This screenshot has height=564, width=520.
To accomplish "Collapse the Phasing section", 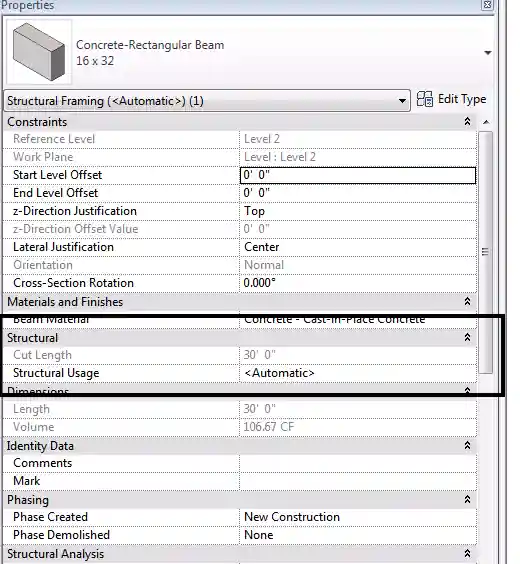I will [x=467, y=499].
